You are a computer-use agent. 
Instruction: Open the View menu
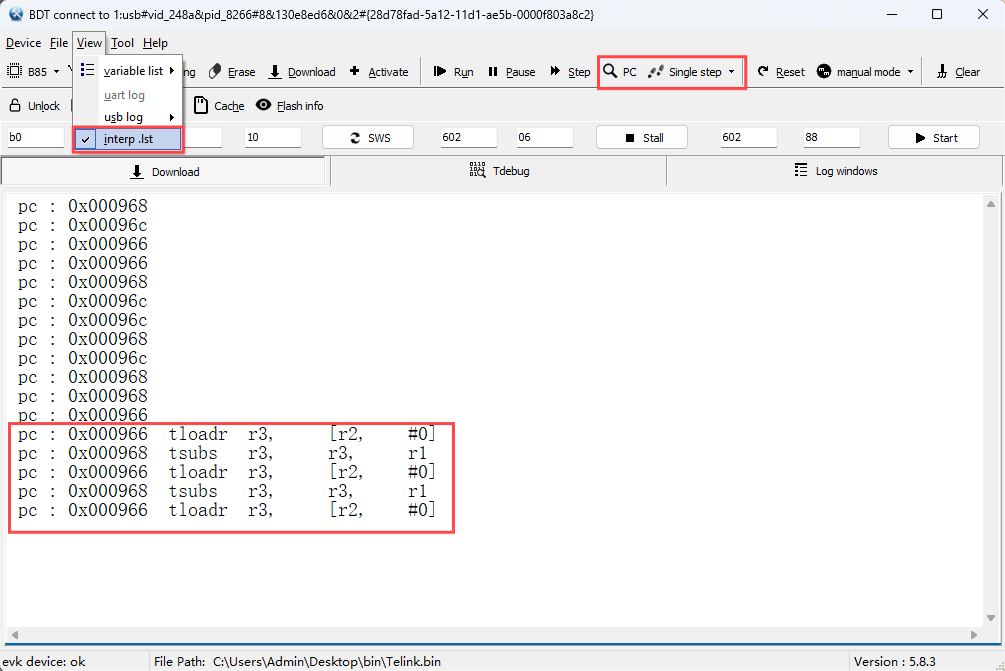(89, 43)
